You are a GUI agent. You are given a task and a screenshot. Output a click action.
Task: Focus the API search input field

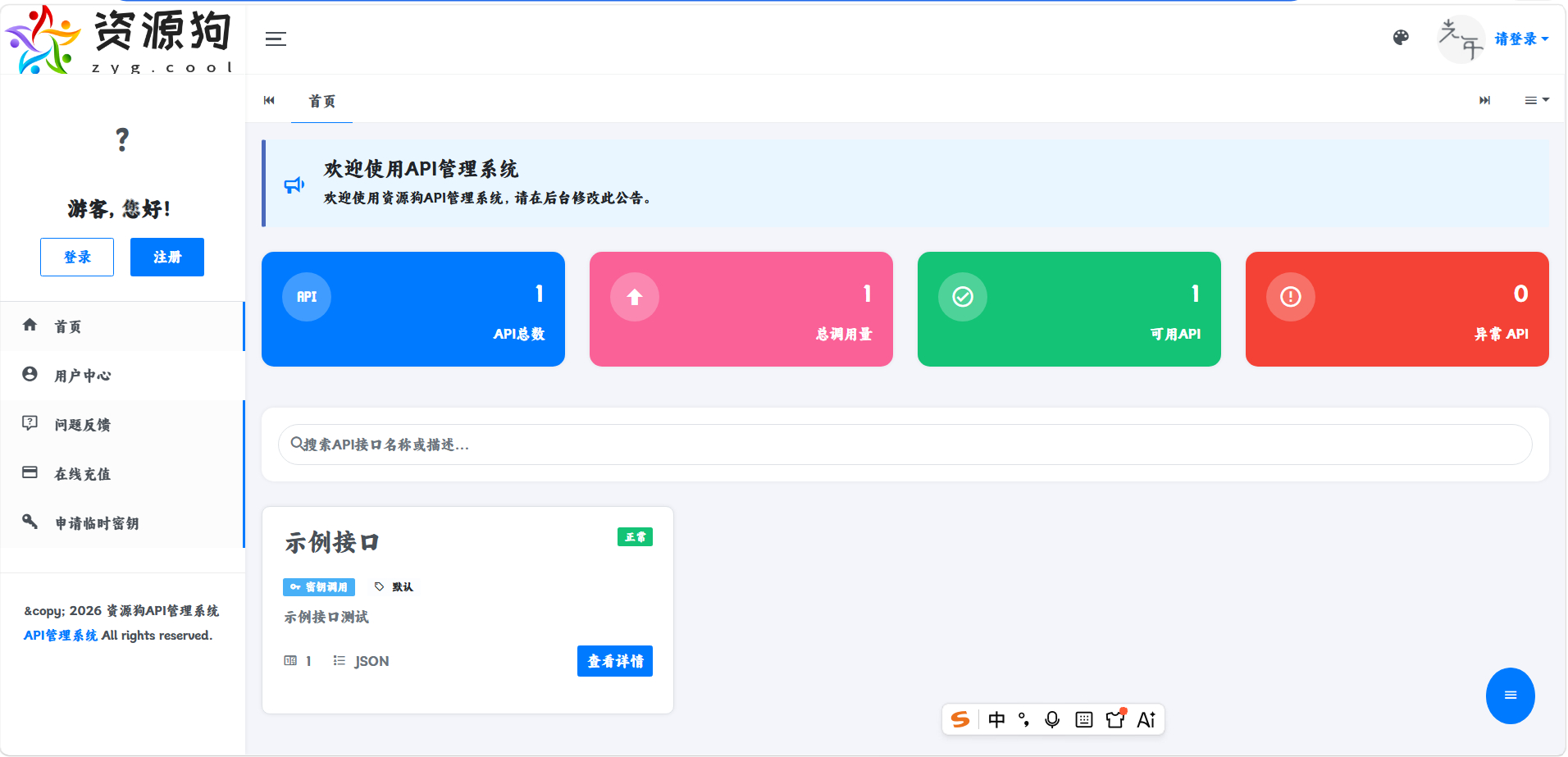[x=905, y=445]
